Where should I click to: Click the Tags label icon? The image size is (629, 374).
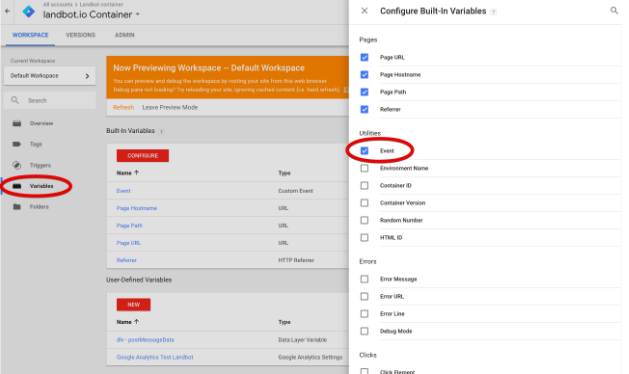click(x=17, y=144)
